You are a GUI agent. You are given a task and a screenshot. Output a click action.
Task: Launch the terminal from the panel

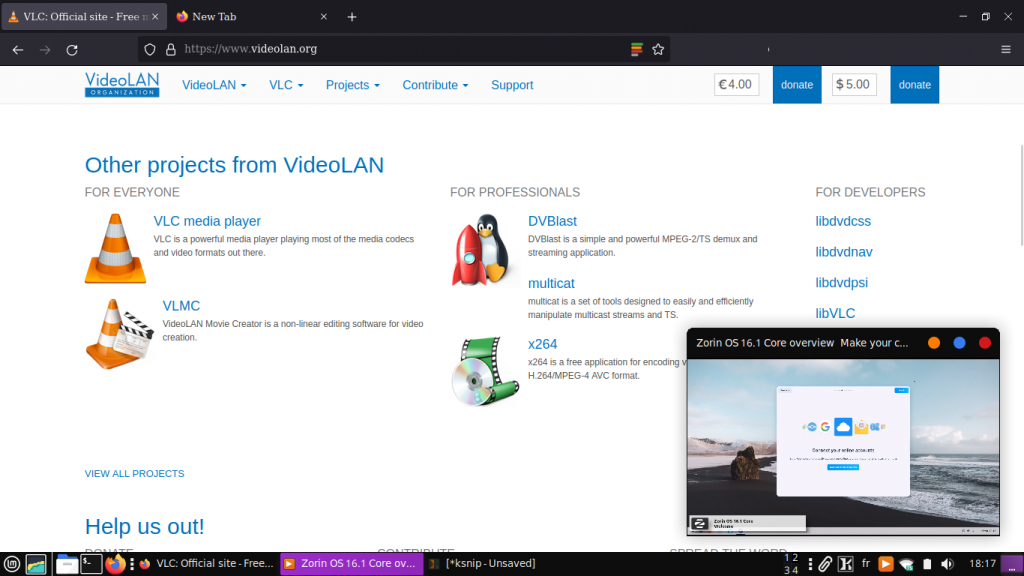pyautogui.click(x=91, y=564)
